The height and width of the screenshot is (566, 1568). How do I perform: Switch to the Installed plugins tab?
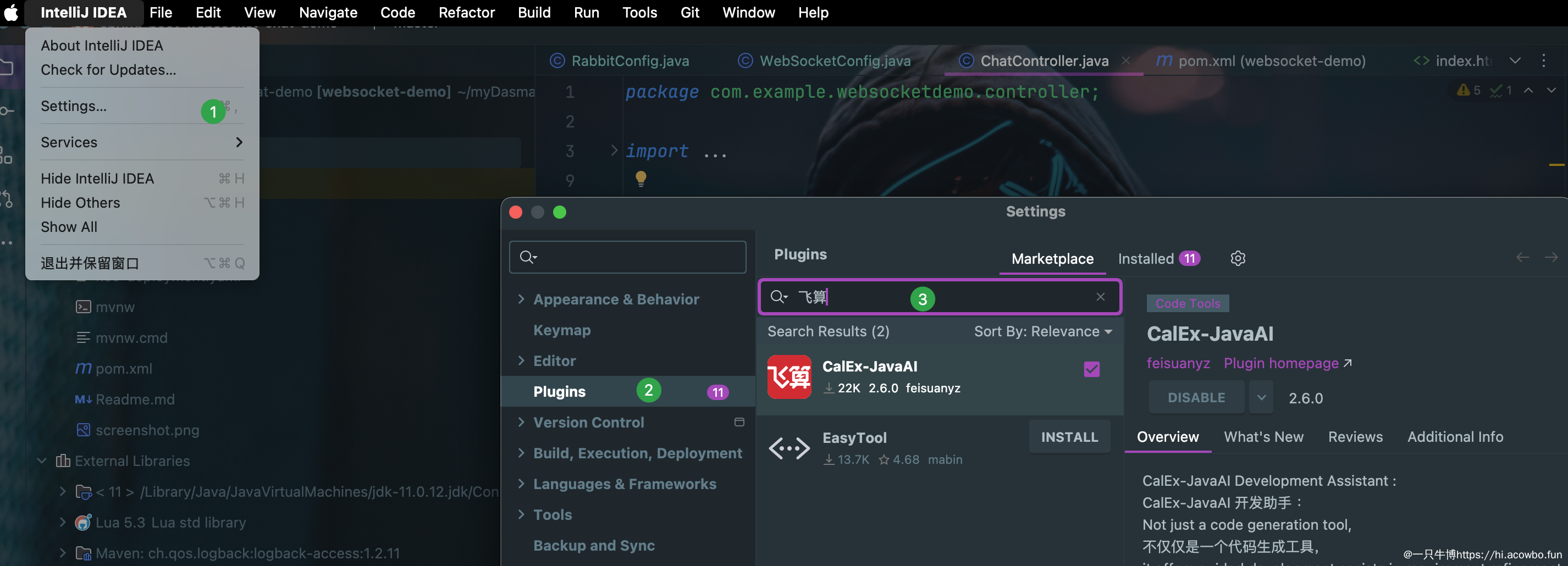coord(1159,259)
